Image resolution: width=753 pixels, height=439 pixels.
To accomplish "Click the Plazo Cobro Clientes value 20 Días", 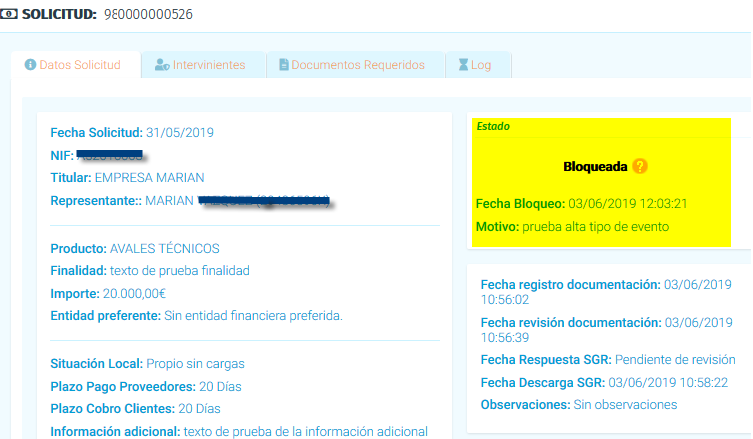I will (x=199, y=409).
